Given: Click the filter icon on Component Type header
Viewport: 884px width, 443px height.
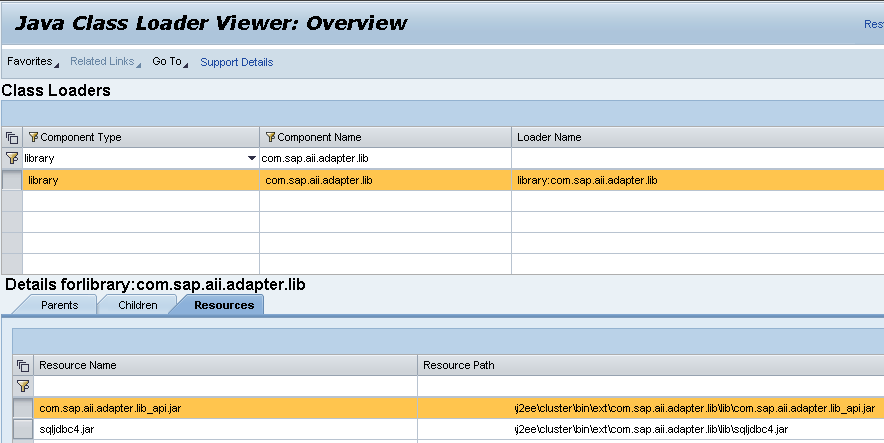Looking at the screenshot, I should [x=33, y=137].
